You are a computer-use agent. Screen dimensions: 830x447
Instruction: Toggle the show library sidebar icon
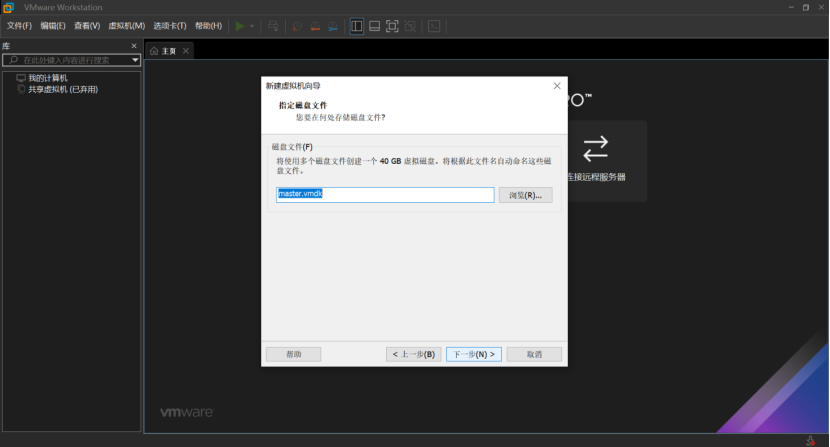[357, 26]
